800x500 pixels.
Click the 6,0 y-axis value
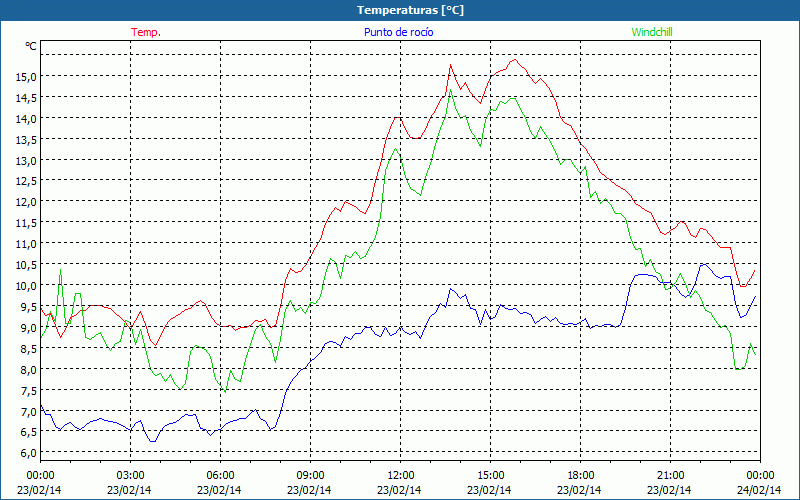click(28, 453)
